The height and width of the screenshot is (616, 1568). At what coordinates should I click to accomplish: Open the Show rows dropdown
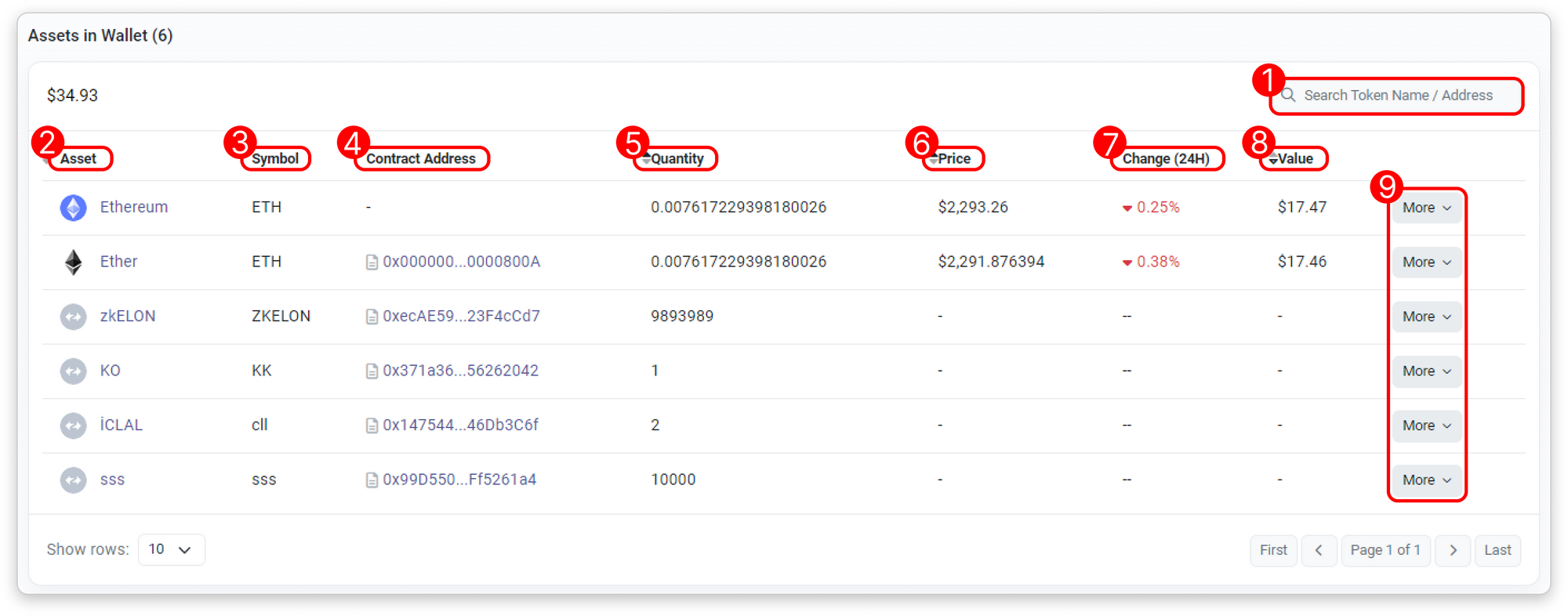point(171,549)
